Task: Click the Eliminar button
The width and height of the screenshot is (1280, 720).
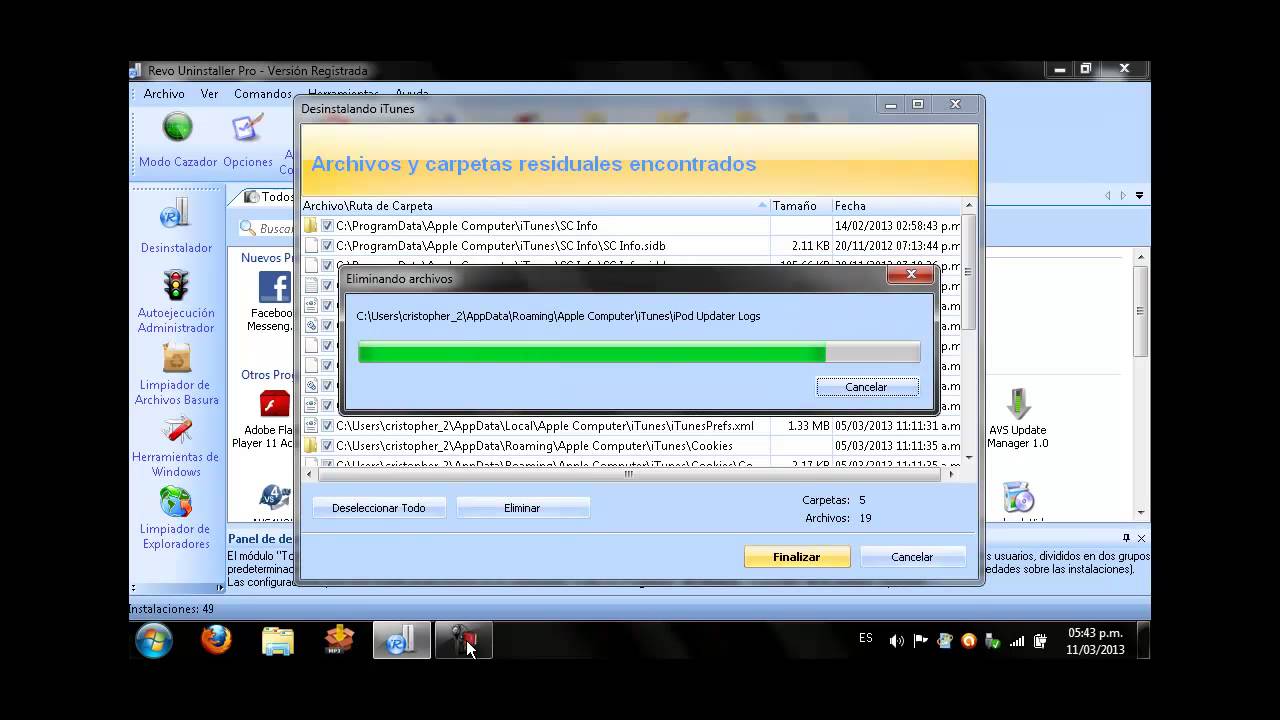Action: (x=522, y=508)
